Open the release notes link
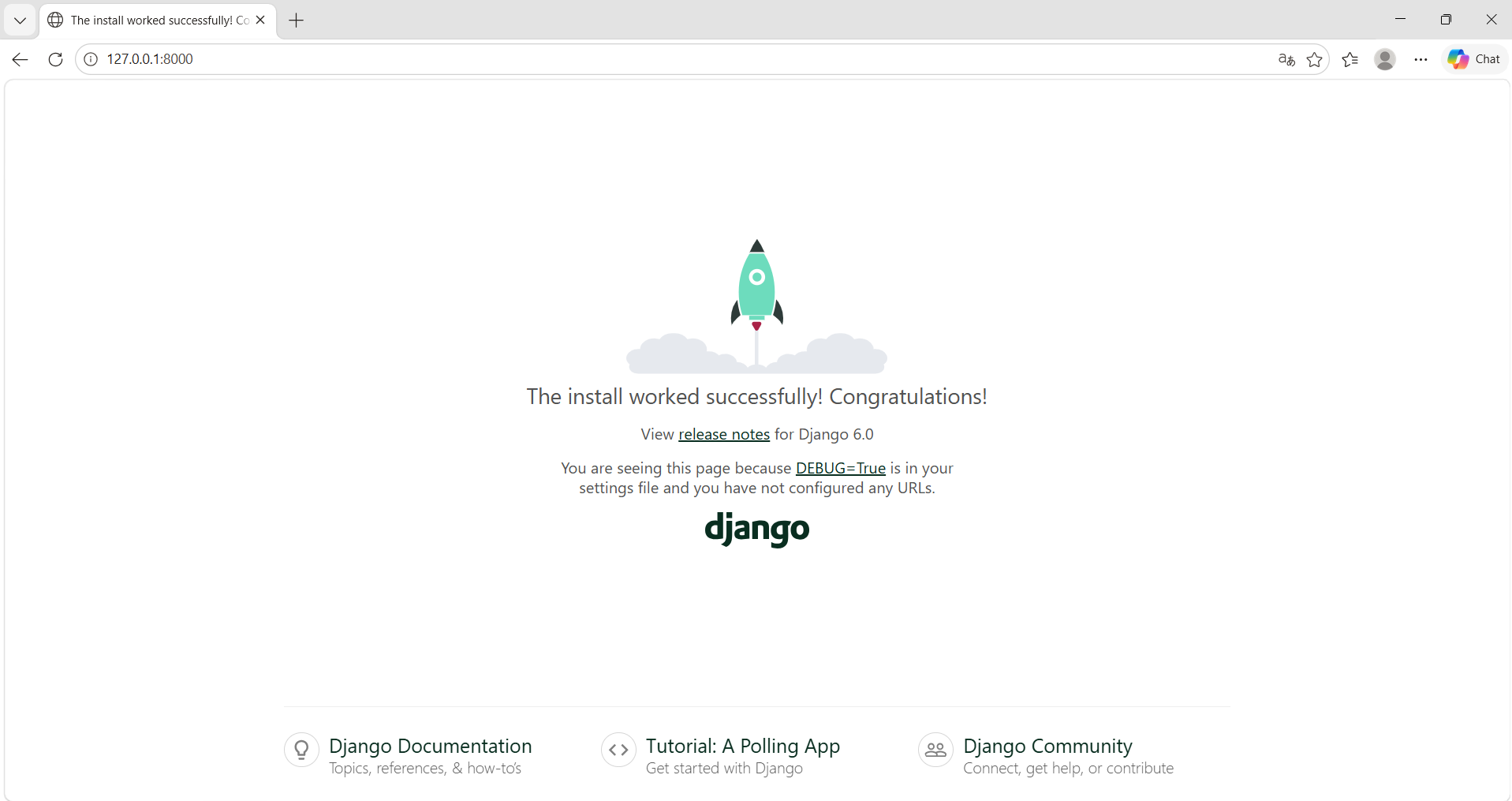 click(x=724, y=434)
